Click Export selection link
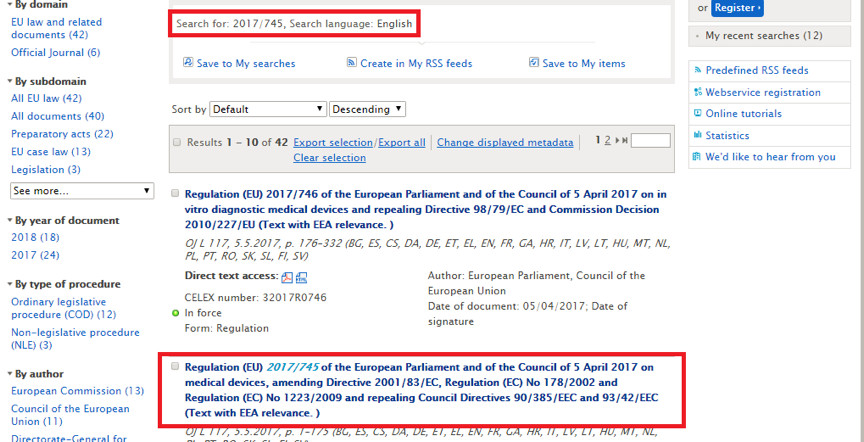The image size is (864, 442). (x=332, y=143)
